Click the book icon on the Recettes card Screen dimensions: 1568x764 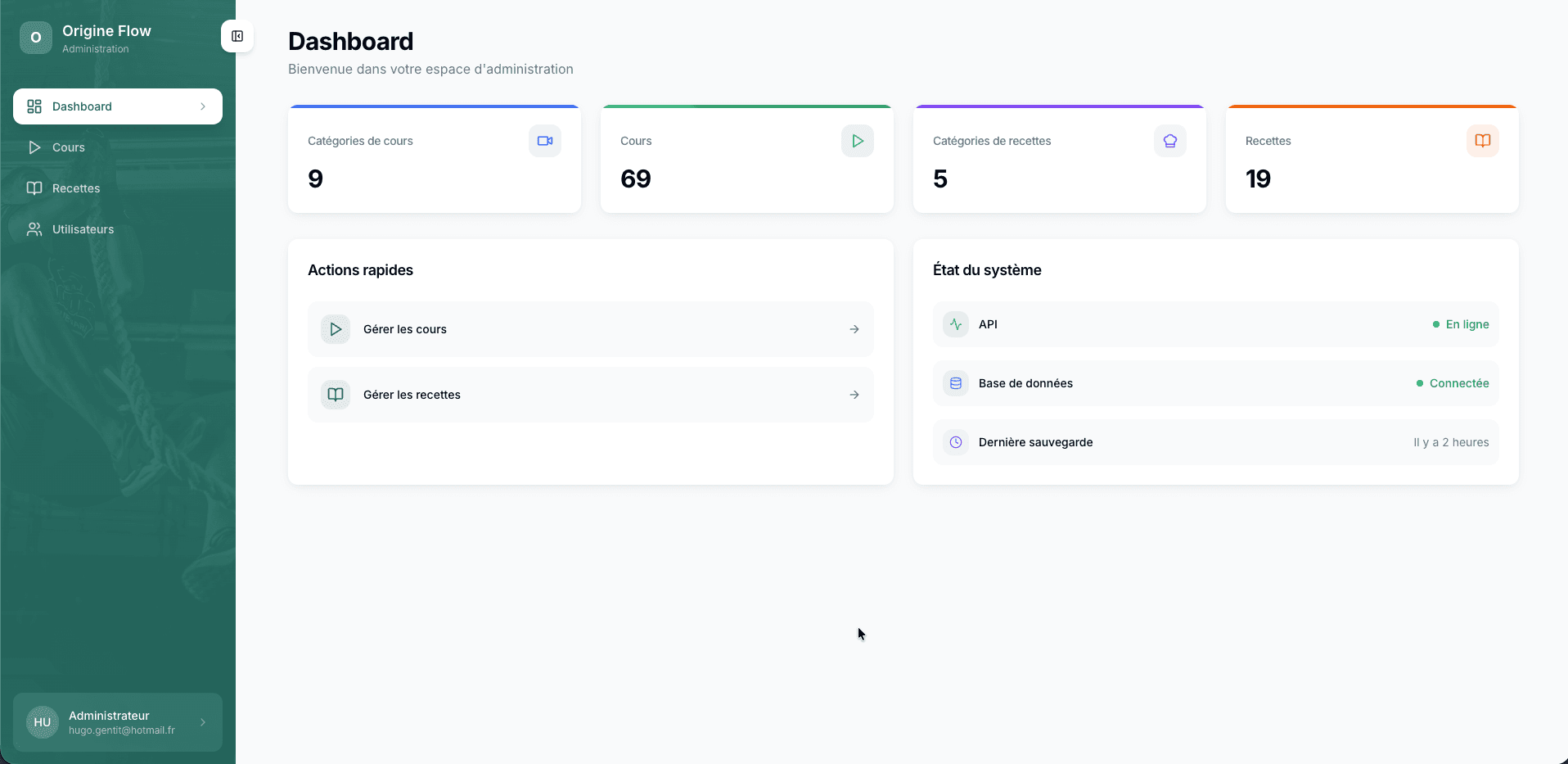(1482, 140)
